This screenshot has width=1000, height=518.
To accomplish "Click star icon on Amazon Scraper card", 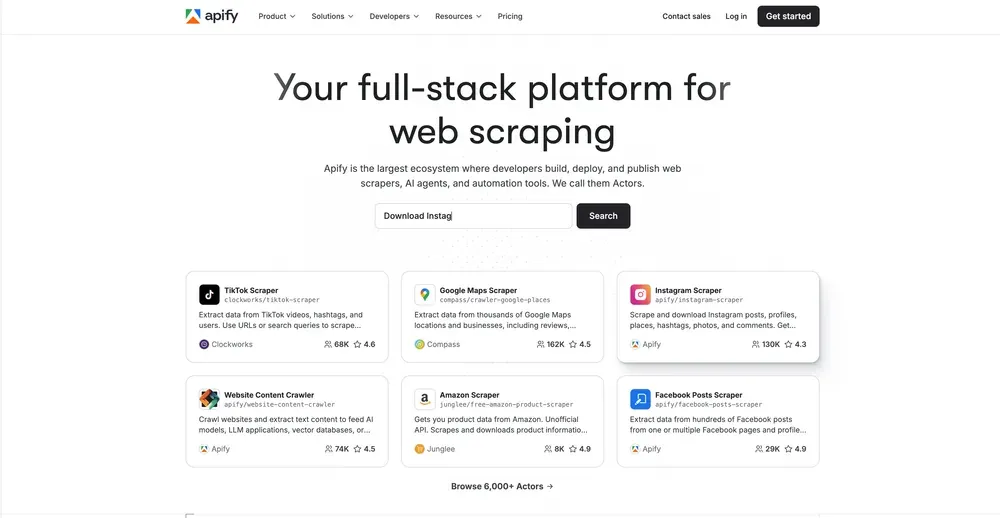I will (573, 449).
